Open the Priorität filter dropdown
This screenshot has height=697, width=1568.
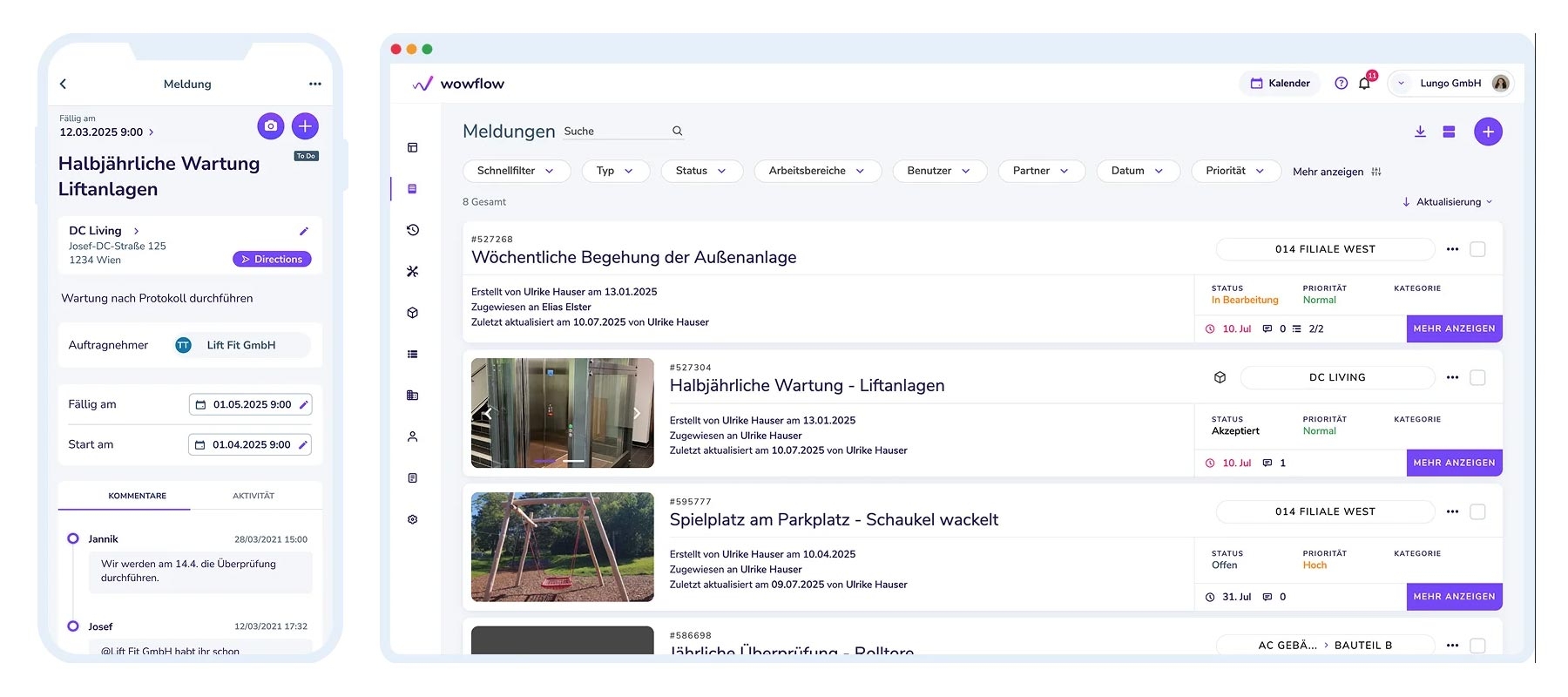point(1235,171)
